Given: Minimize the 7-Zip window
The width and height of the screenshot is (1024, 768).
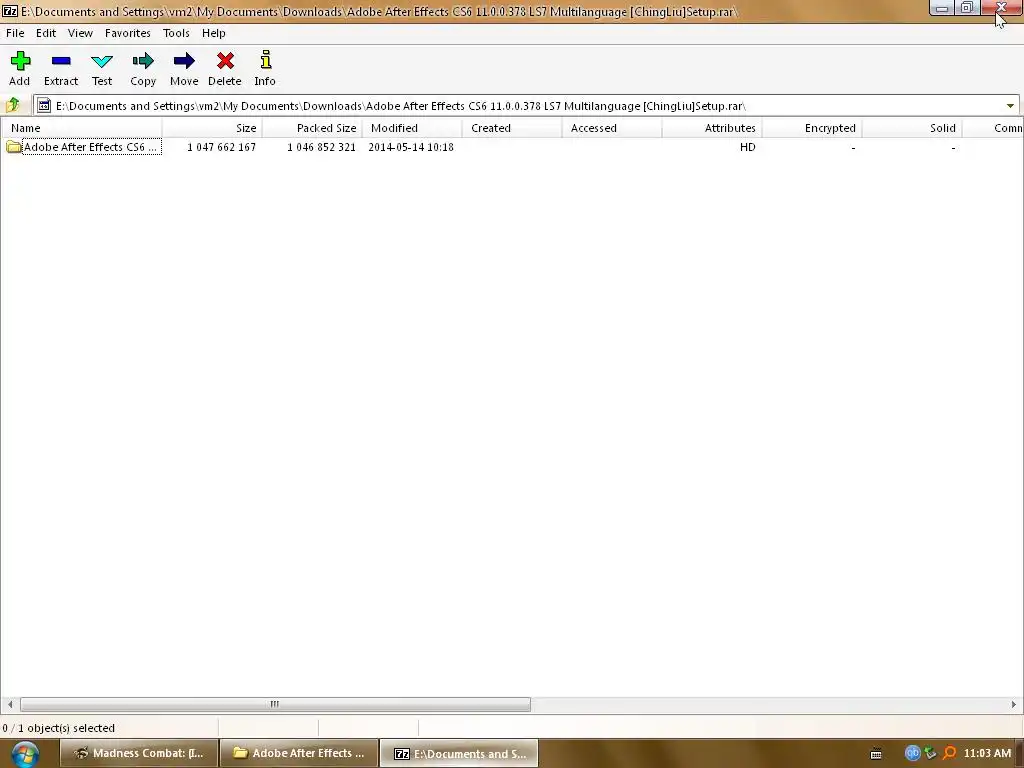Looking at the screenshot, I should (942, 8).
